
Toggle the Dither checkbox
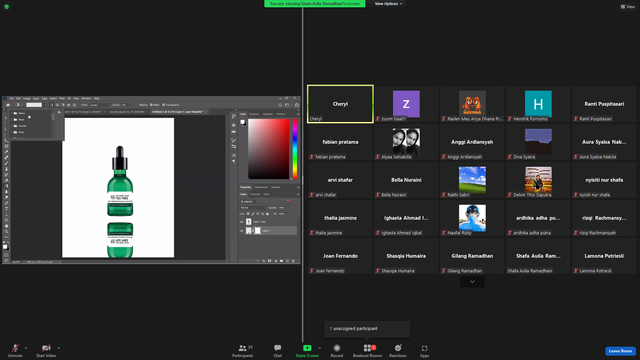coord(151,105)
